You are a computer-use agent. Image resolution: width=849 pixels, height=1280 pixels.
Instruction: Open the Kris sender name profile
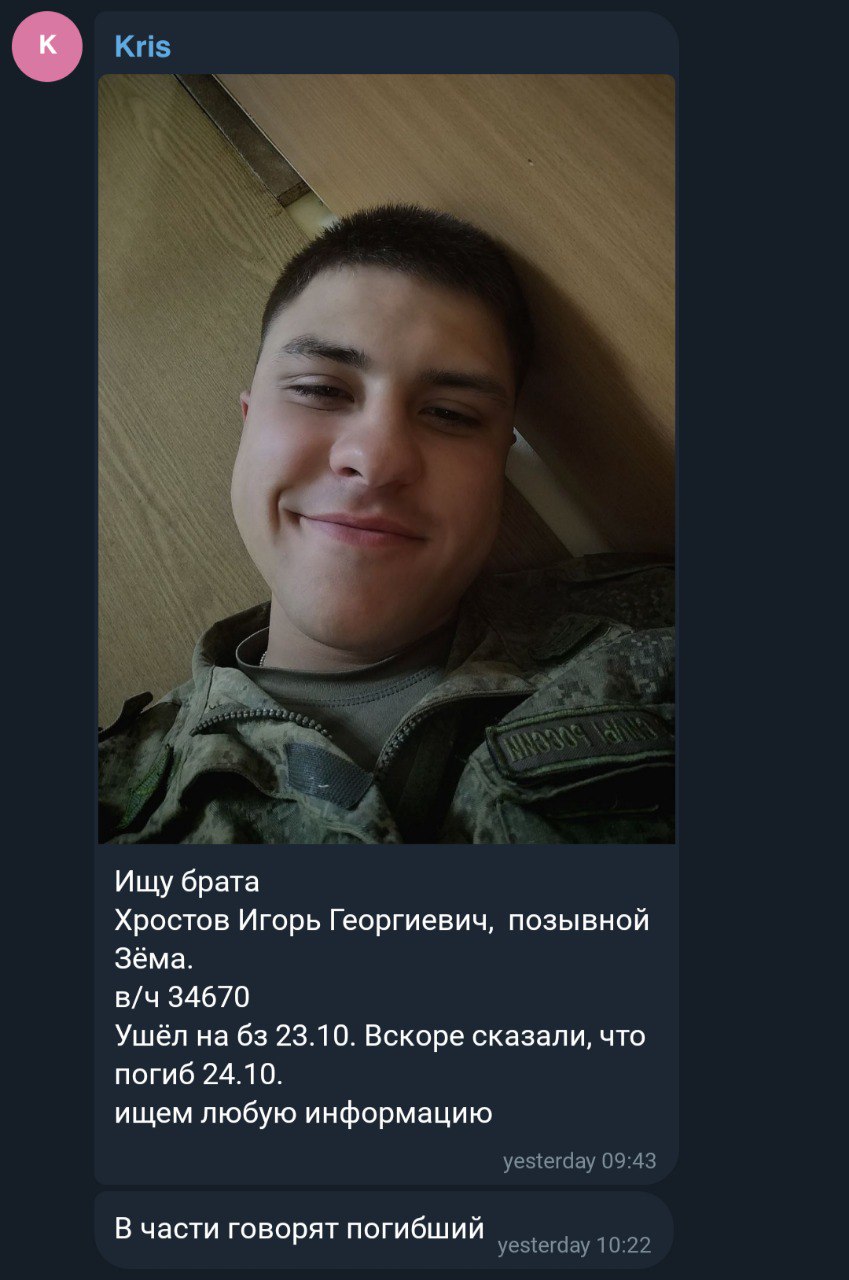(143, 47)
